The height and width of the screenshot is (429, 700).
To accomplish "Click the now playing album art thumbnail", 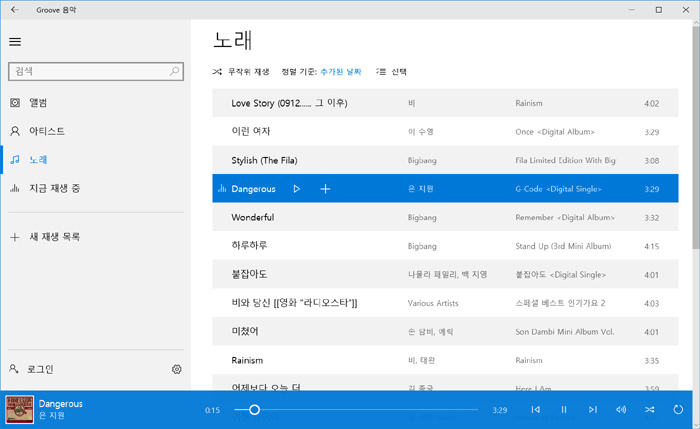I will (x=20, y=409).
